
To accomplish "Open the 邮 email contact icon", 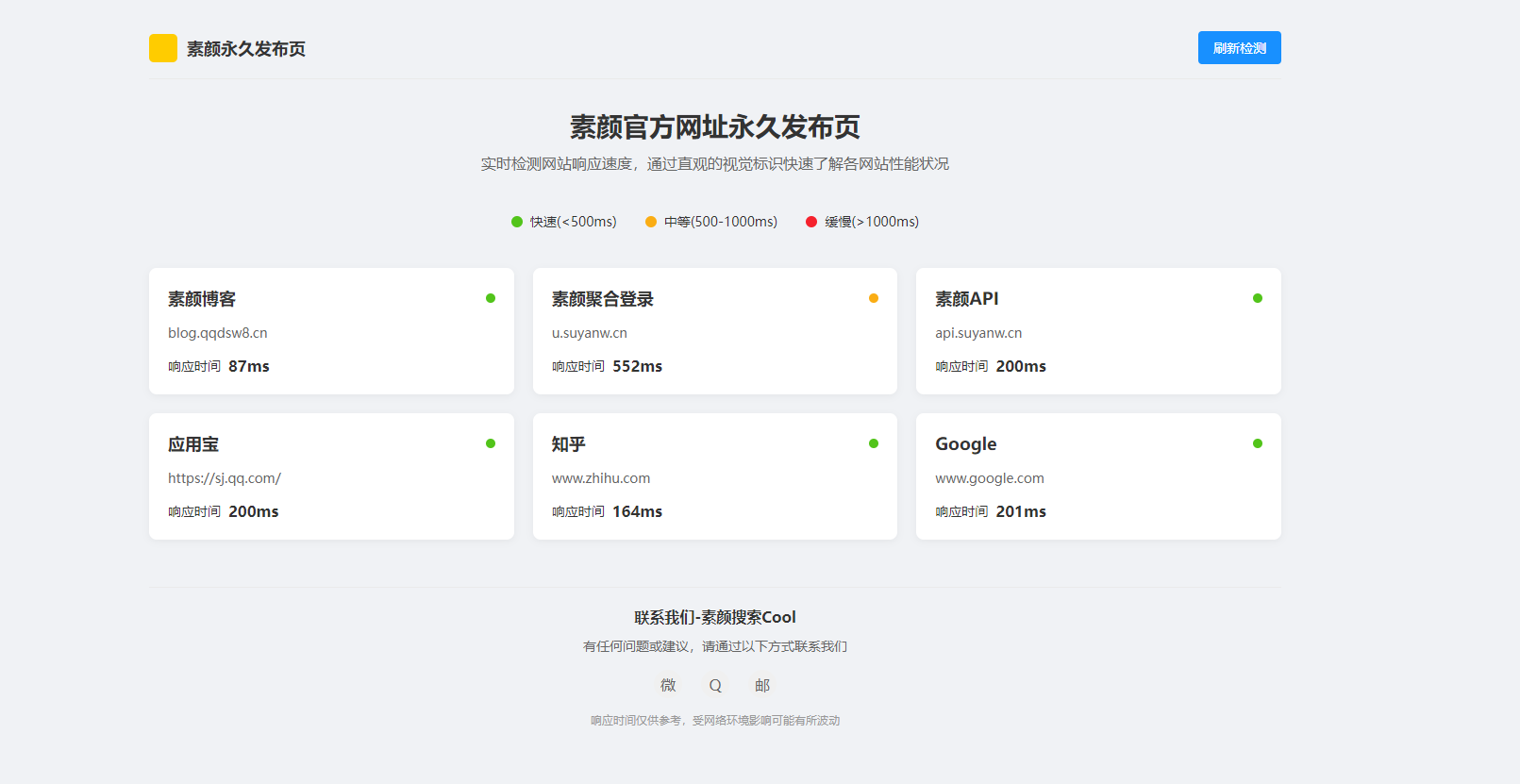I will [x=762, y=685].
